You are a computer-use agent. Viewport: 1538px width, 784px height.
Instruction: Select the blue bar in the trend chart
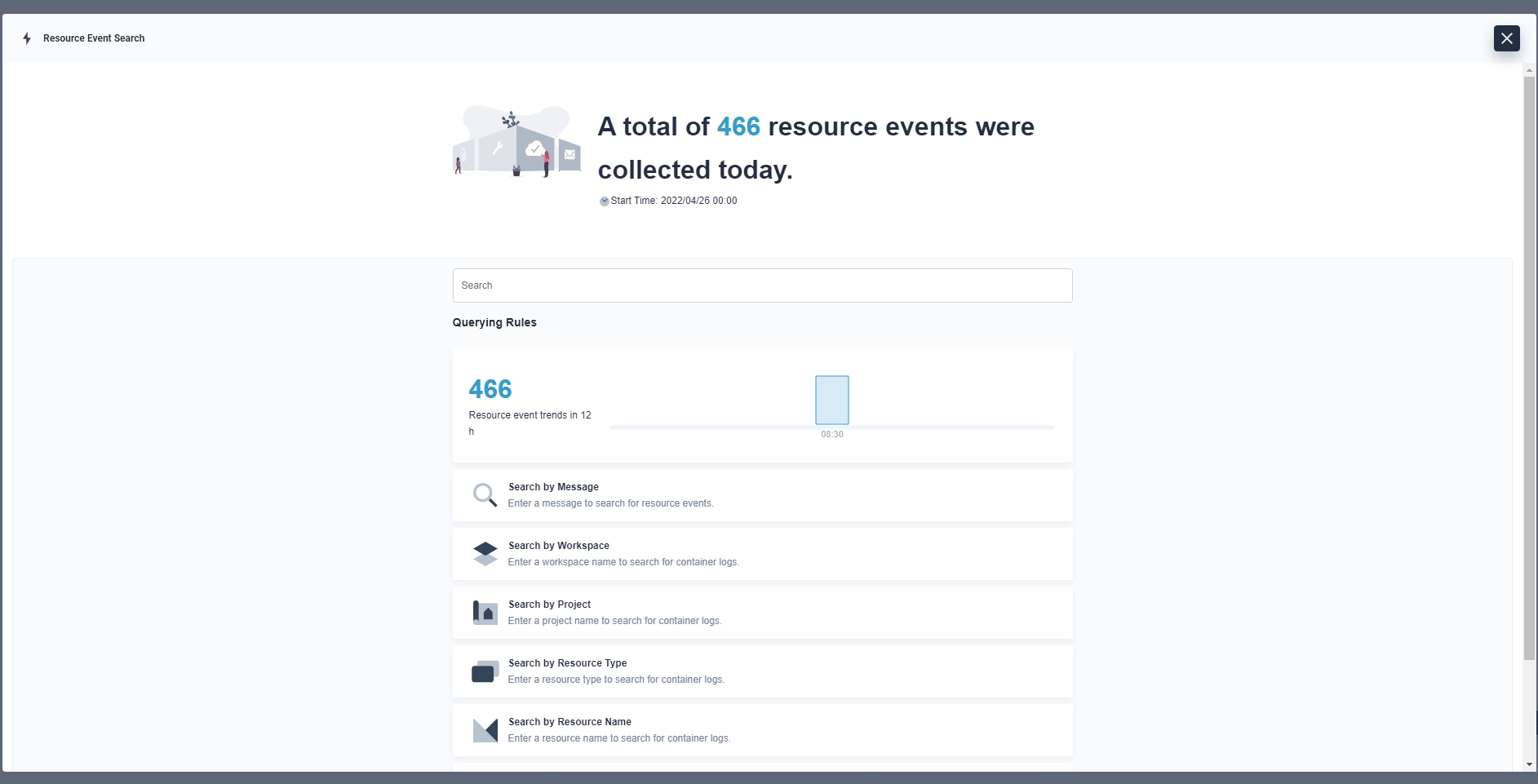coord(831,400)
